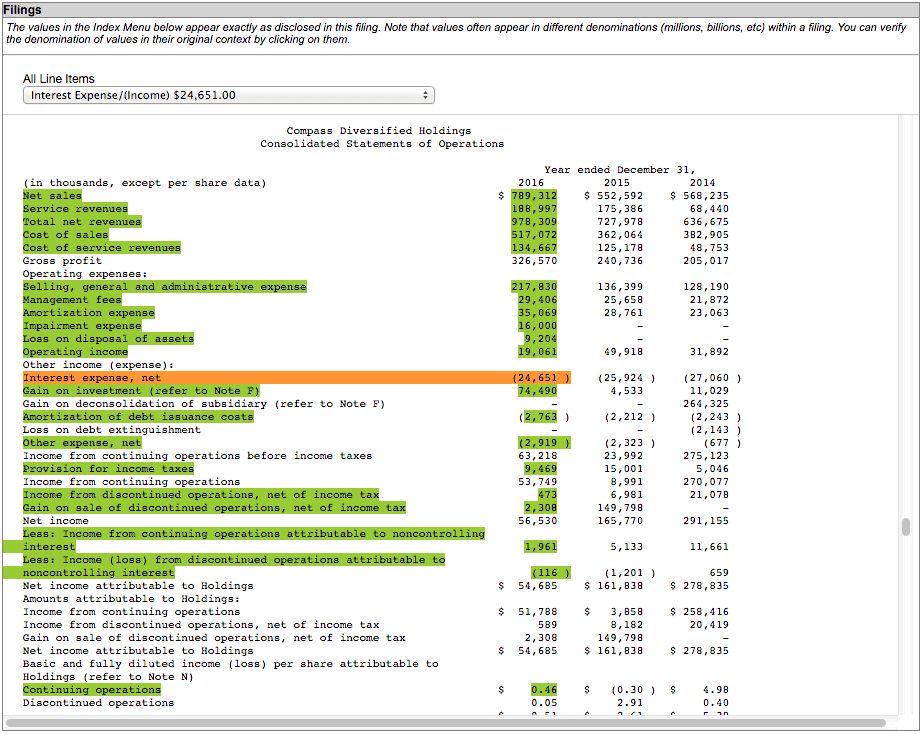Select "Gain on investment (refer to Note F)"
Viewport: 923px width, 734px height.
click(141, 391)
